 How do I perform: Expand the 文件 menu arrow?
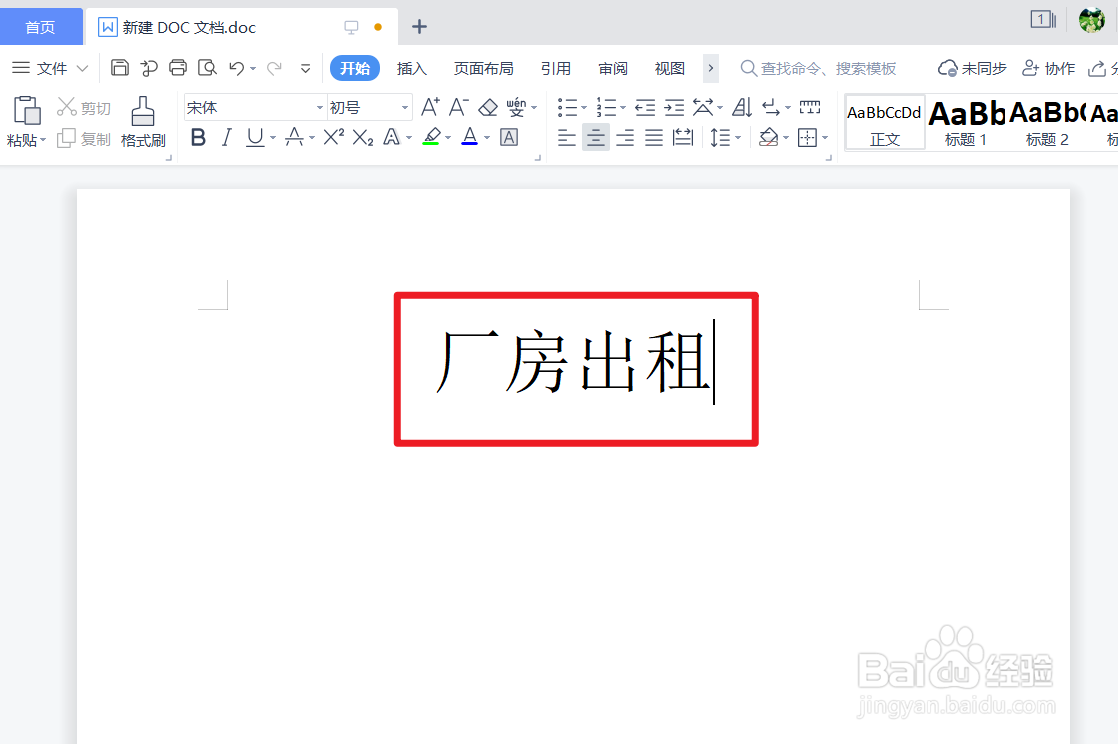tap(82, 68)
